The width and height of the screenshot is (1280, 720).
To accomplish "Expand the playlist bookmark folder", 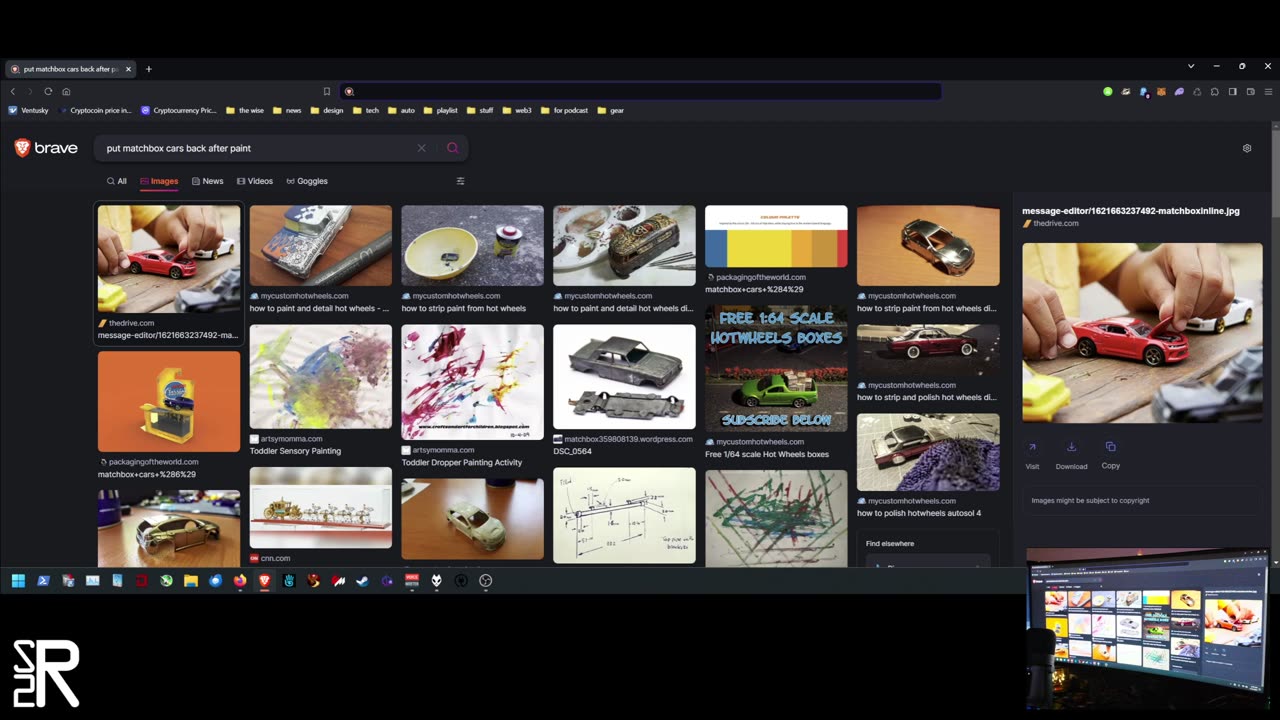I will 441,110.
